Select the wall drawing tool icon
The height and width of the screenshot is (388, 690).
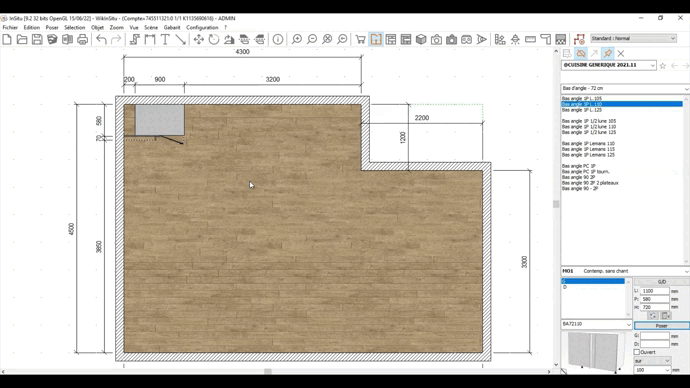tap(135, 39)
